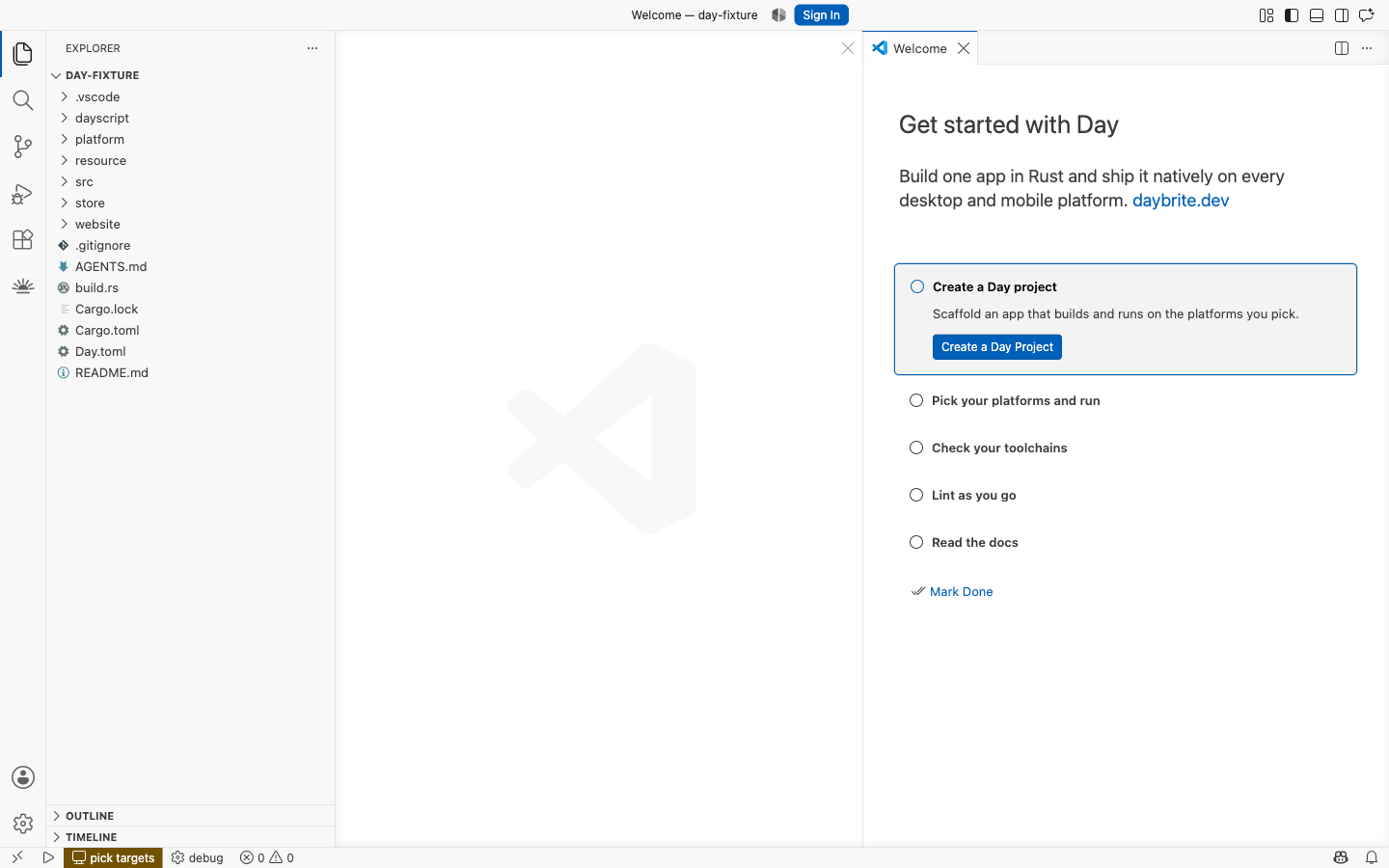Click the Sign In button
This screenshot has height=868, width=1389.
pos(821,15)
